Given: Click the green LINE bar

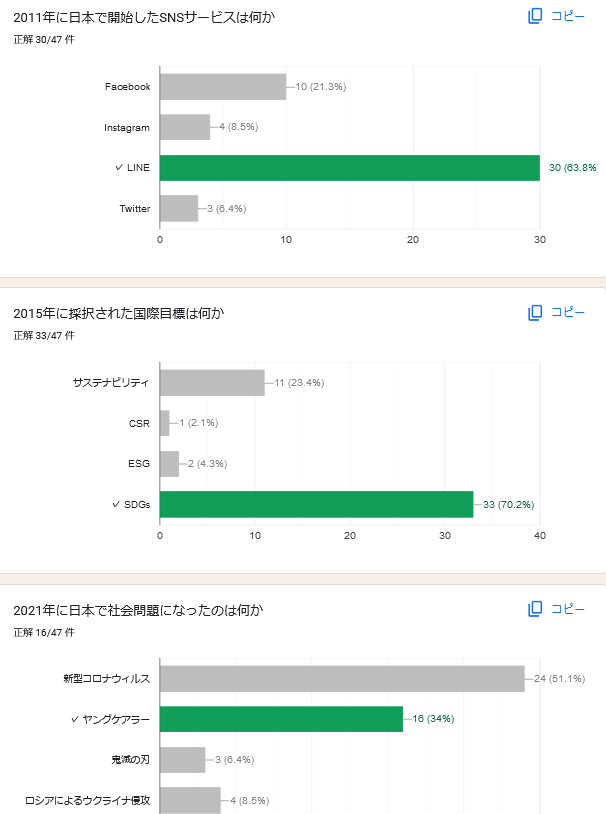Looking at the screenshot, I should (x=349, y=168).
